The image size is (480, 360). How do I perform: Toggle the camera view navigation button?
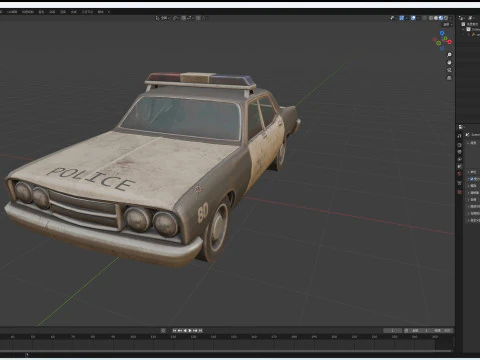449,70
